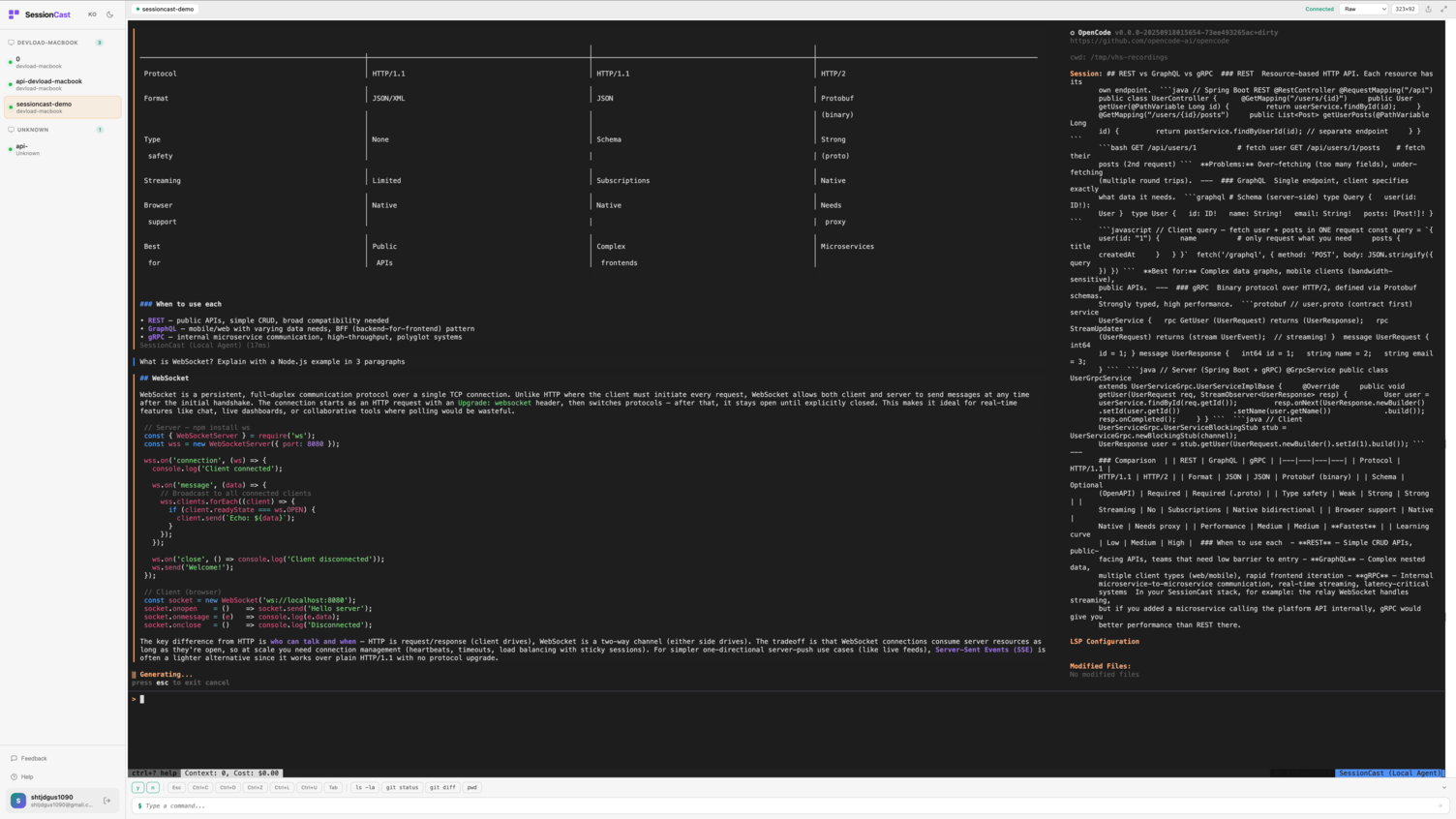The width and height of the screenshot is (1456, 819).
Task: Click the 'SessionCast (Local Agent)' status badge
Action: coord(1390,773)
